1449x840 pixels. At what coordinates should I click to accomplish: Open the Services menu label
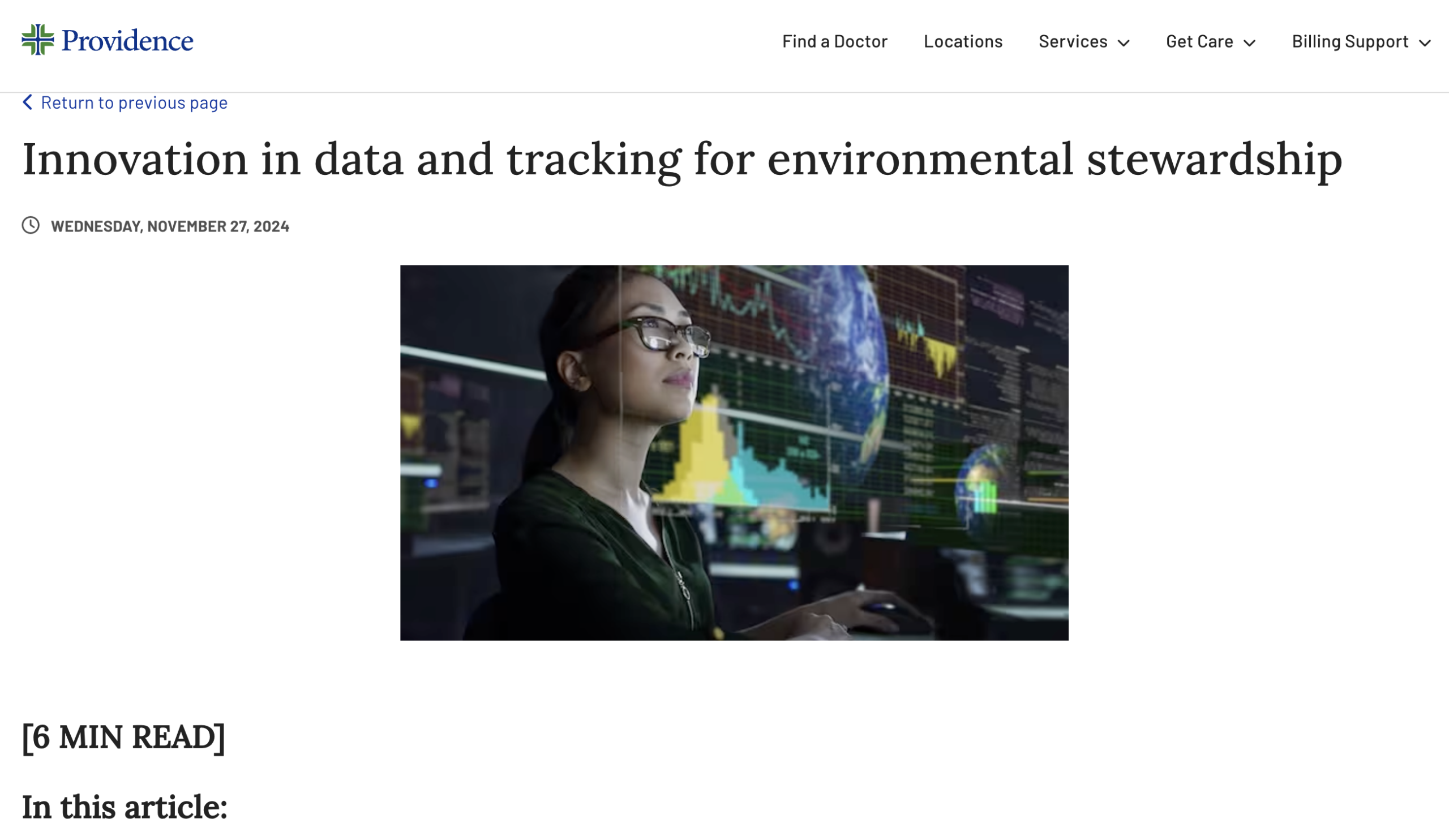[x=1073, y=41]
